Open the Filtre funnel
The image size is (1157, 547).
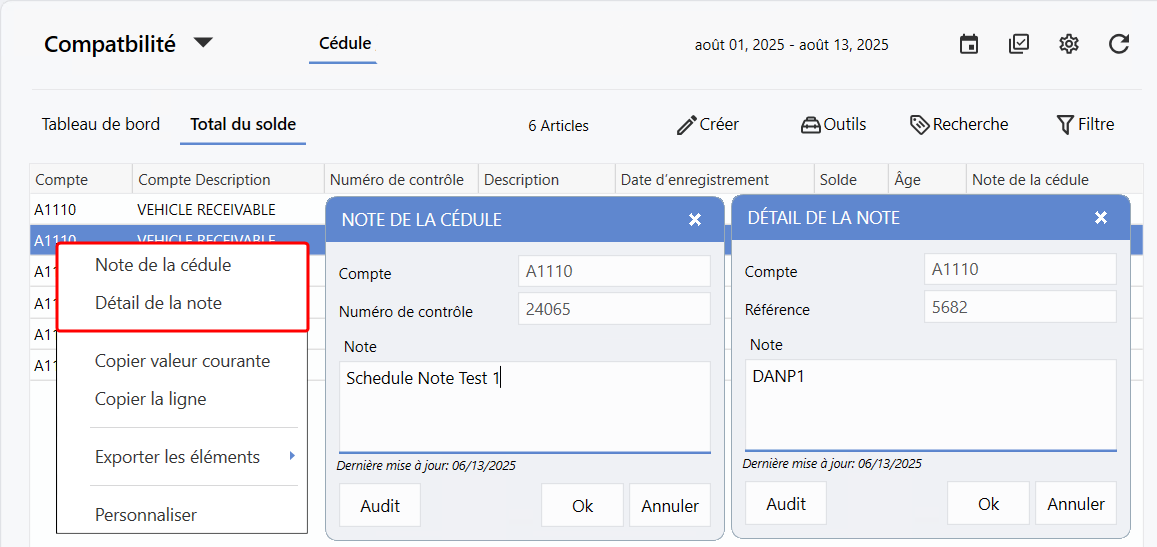coord(1065,125)
